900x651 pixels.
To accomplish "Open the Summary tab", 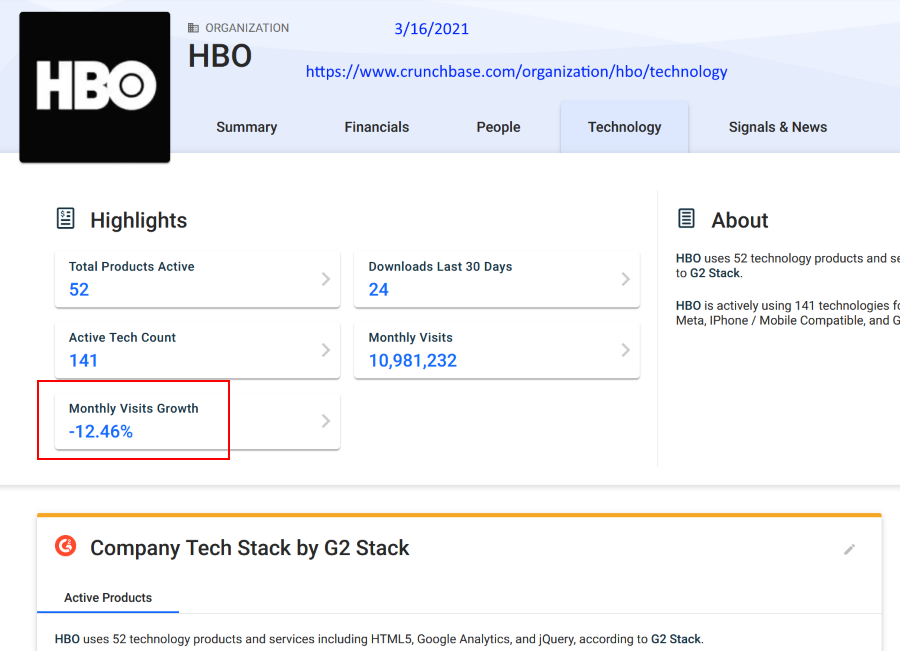I will [247, 127].
